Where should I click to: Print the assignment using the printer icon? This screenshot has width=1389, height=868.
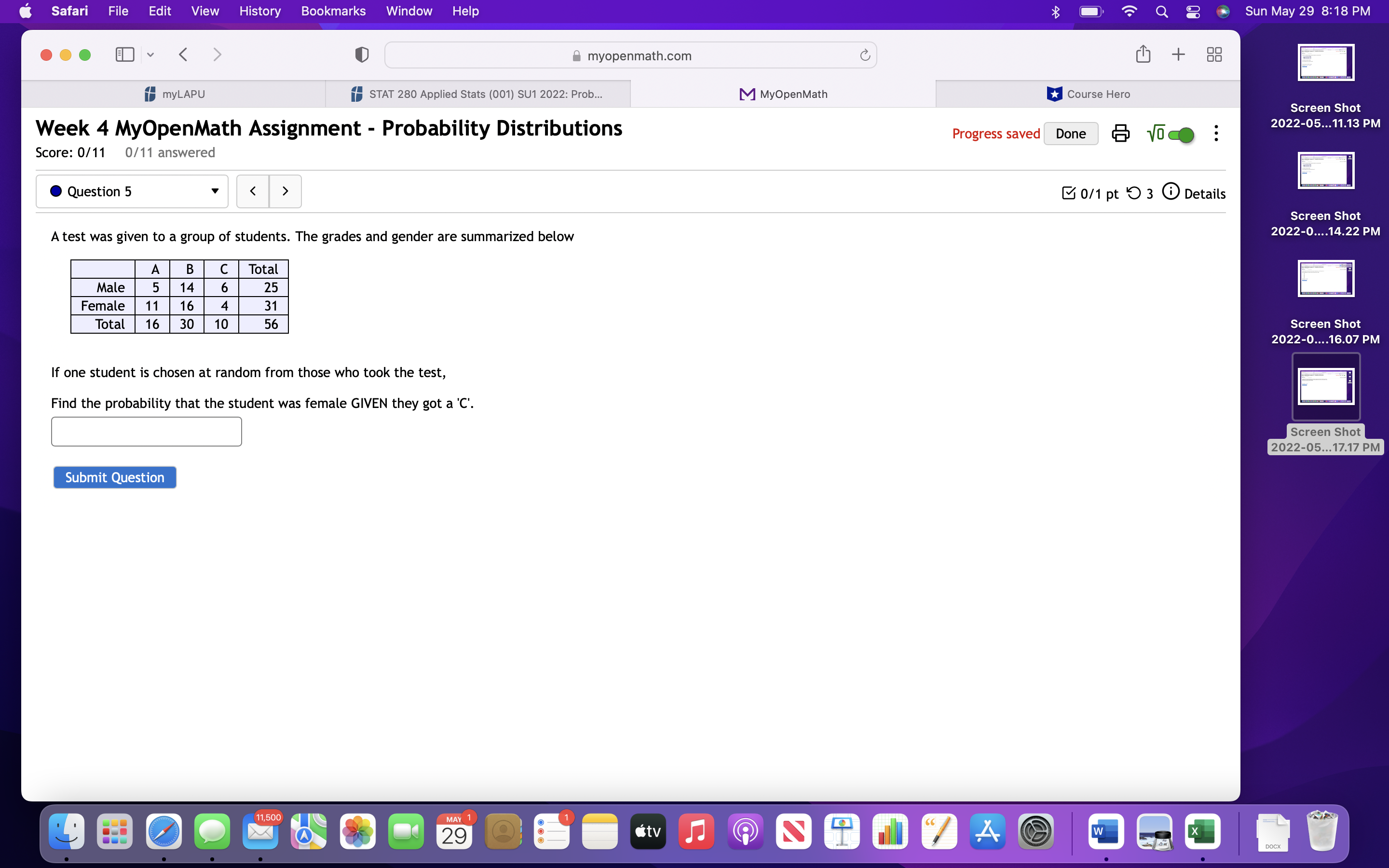tap(1120, 133)
